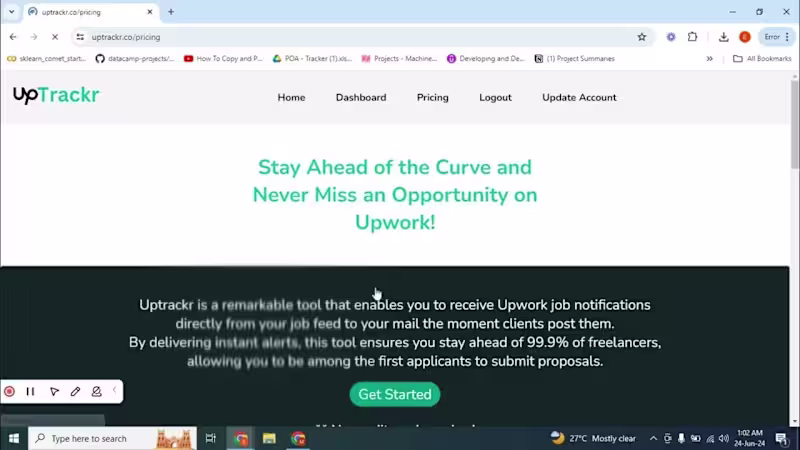
Task: Open the Pricing nav link
Action: [x=433, y=97]
